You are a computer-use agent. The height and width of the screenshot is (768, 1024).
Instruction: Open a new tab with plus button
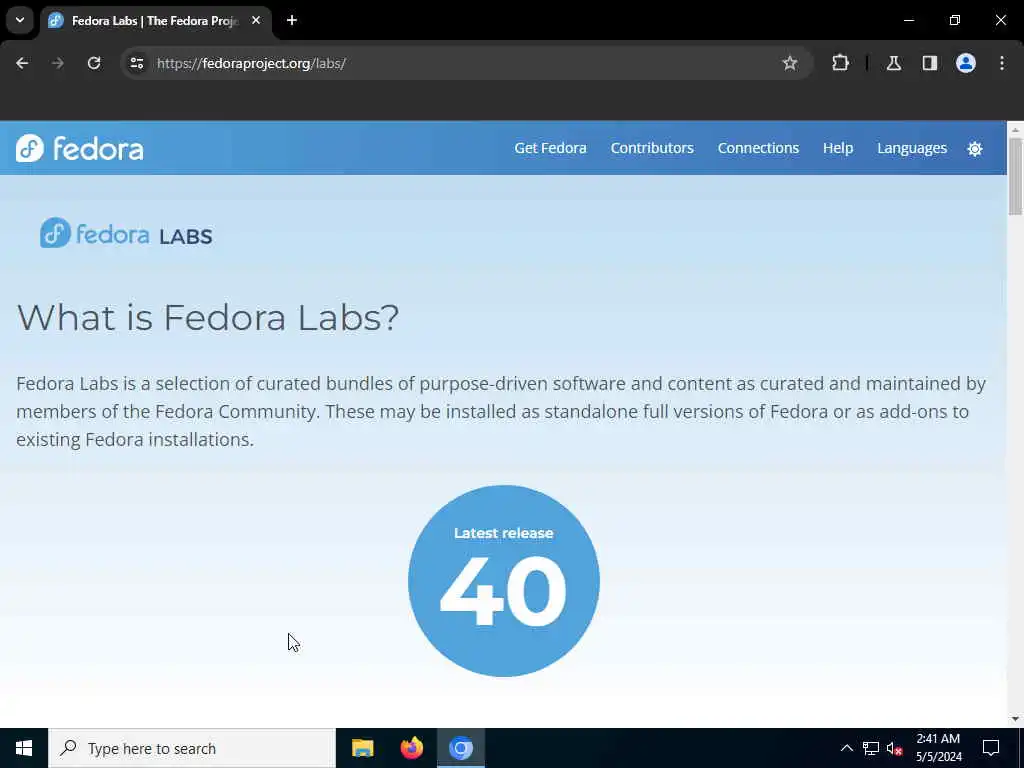292,20
